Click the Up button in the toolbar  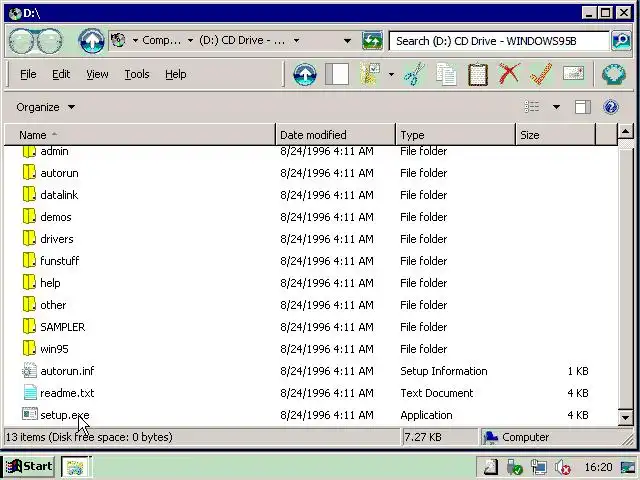coord(304,74)
